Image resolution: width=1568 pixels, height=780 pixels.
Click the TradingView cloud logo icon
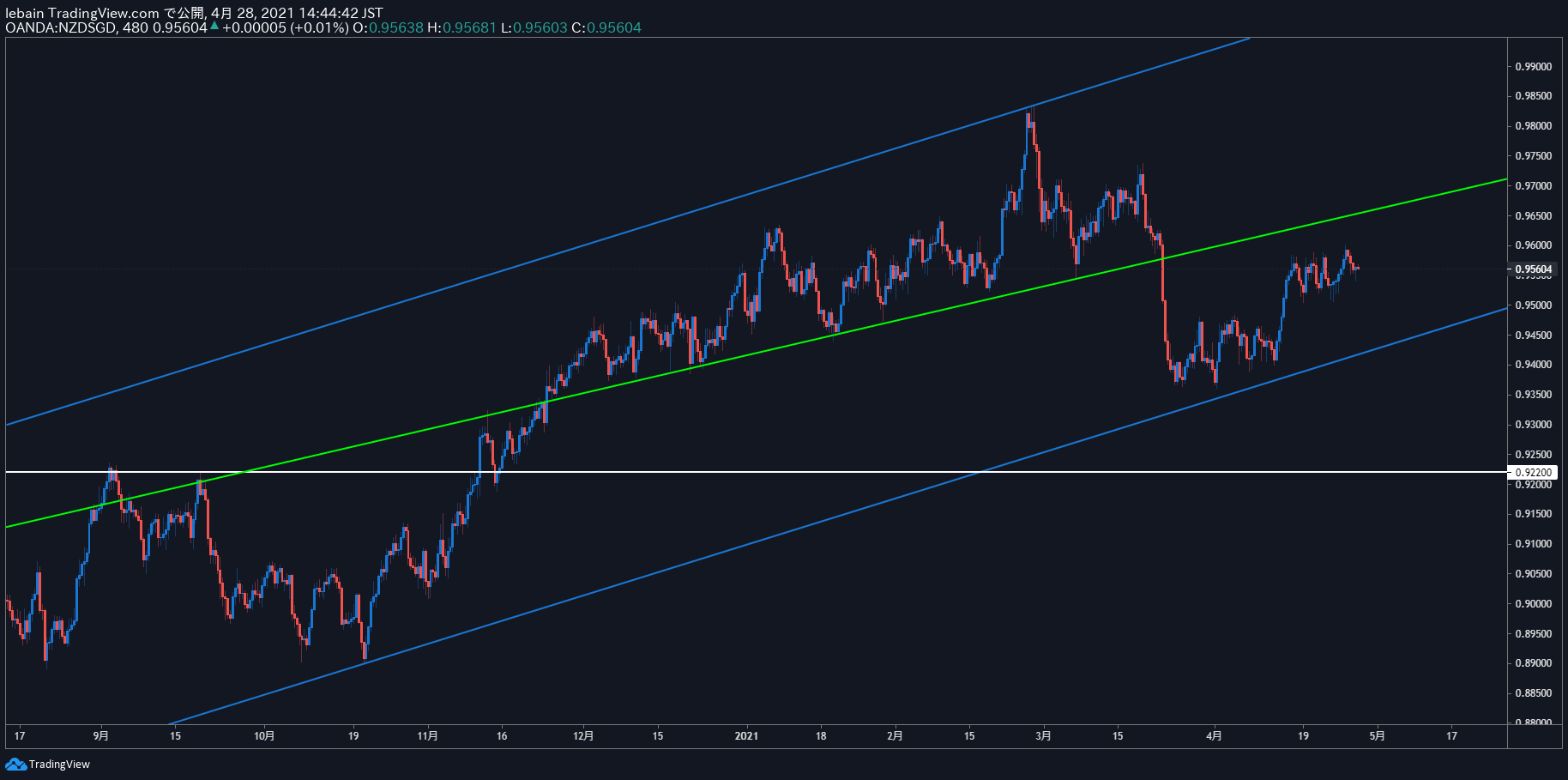[x=15, y=764]
